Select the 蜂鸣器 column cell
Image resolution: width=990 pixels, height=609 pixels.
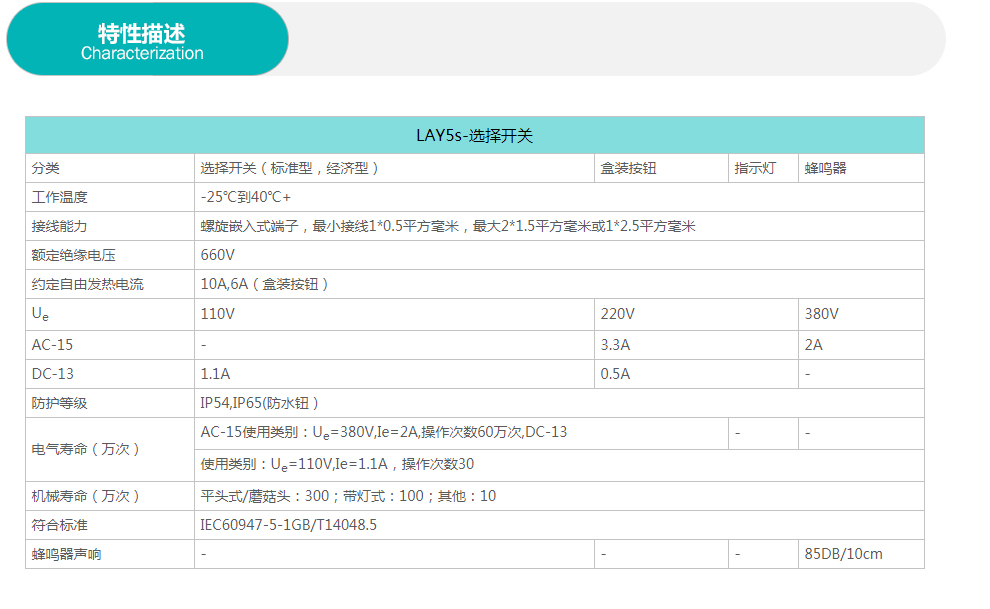(x=826, y=168)
